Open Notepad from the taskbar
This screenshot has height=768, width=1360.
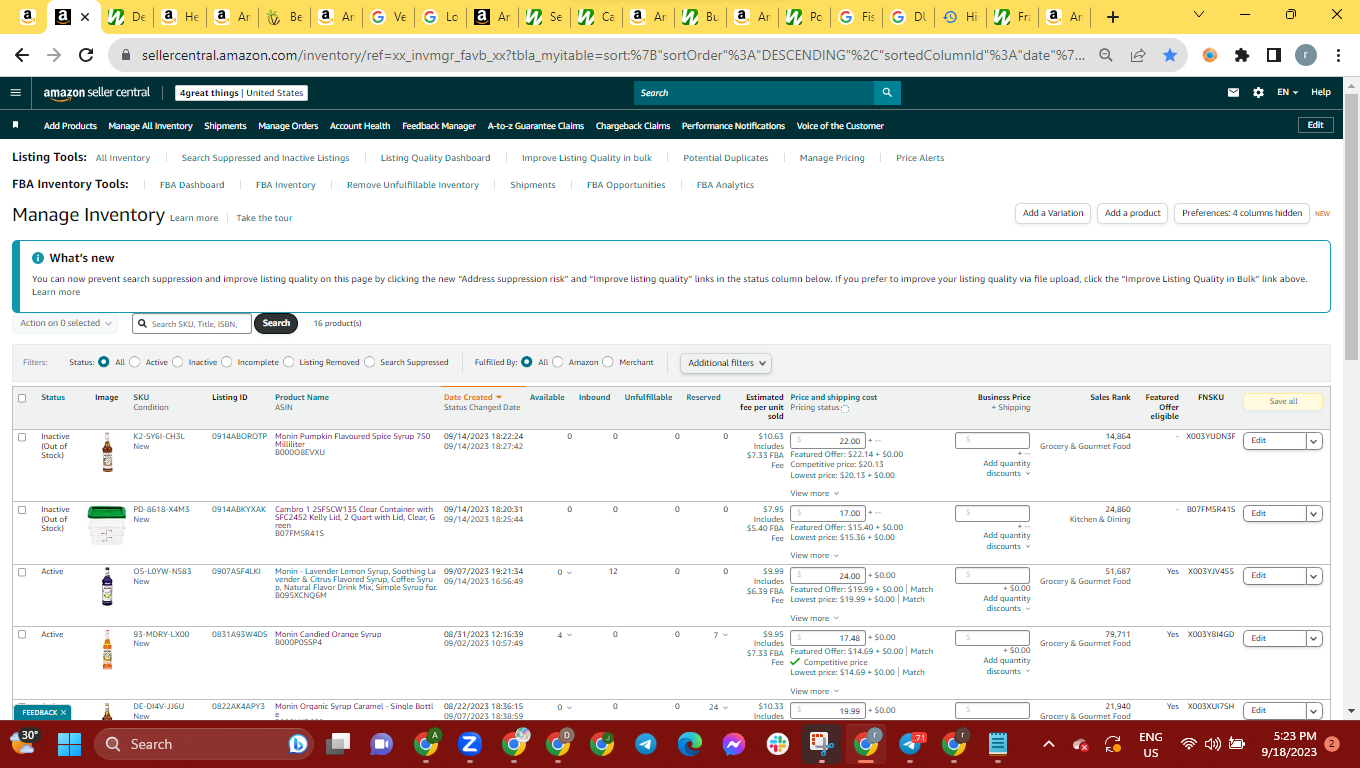[x=997, y=744]
